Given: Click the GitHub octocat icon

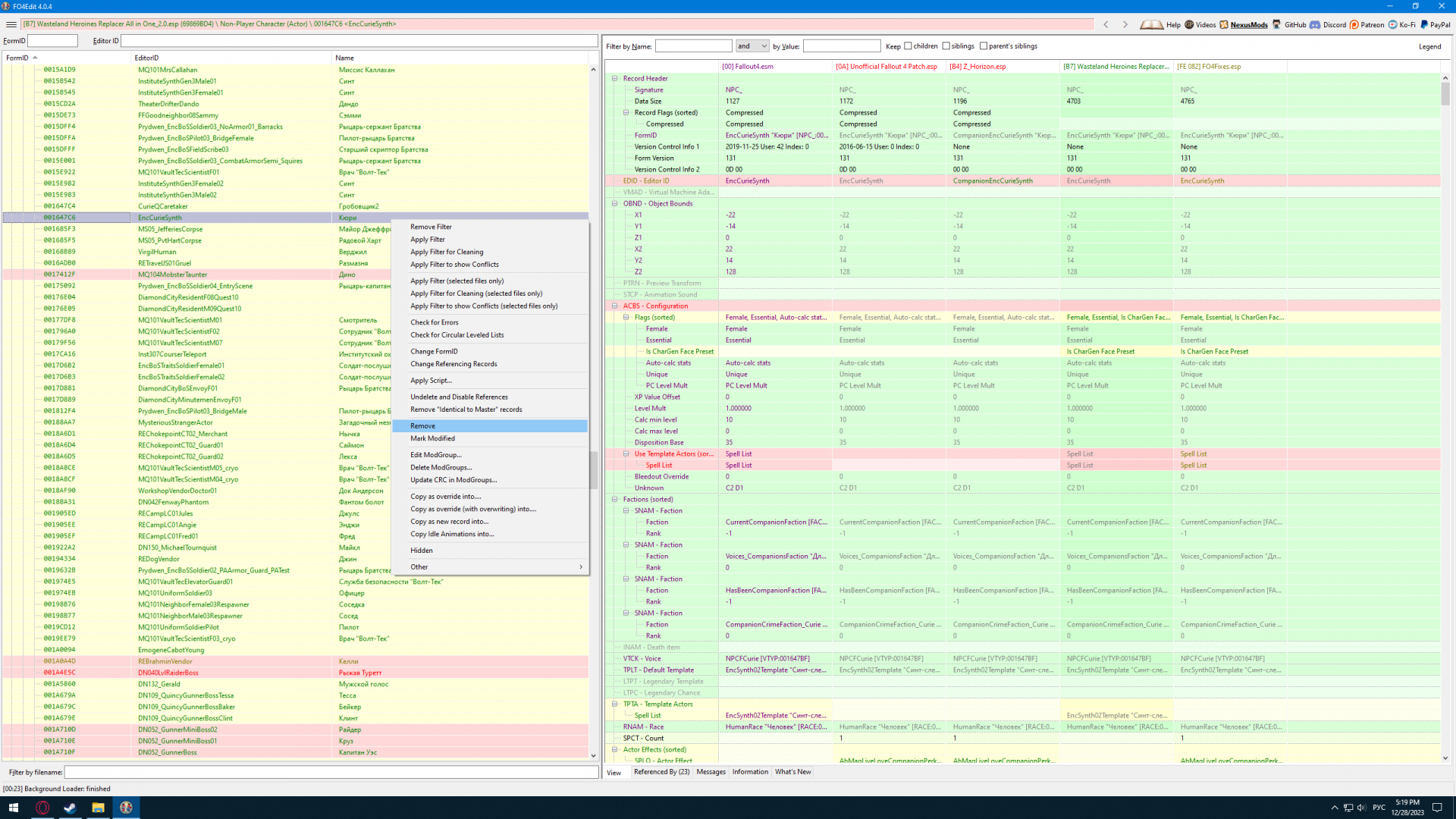Looking at the screenshot, I should [1276, 24].
